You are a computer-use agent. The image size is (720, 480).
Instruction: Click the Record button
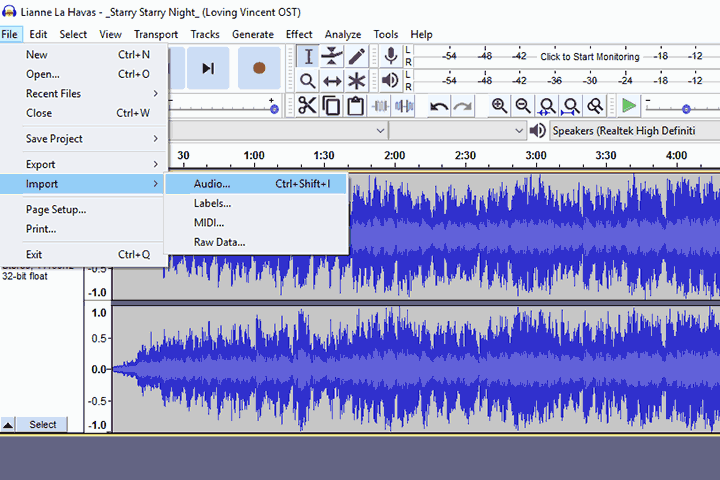259,68
